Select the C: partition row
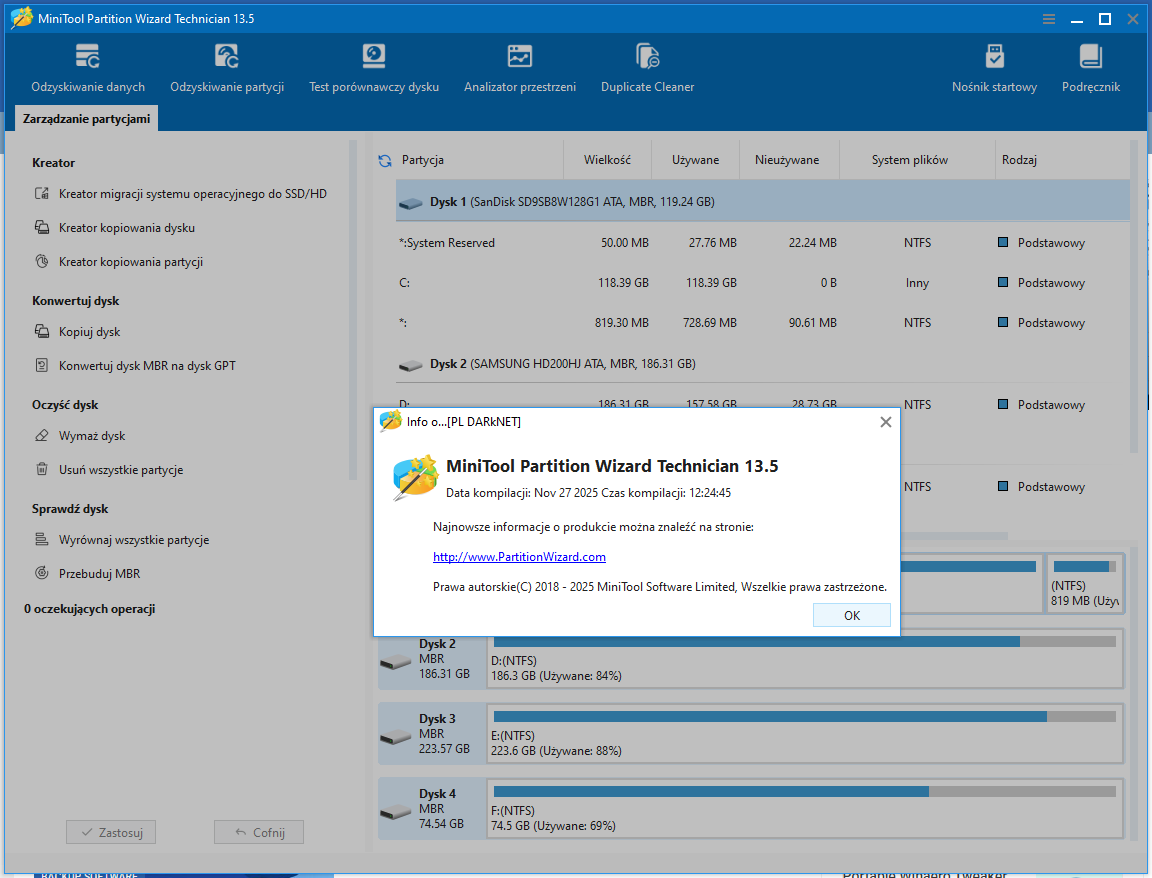The width and height of the screenshot is (1152, 878). tap(763, 283)
